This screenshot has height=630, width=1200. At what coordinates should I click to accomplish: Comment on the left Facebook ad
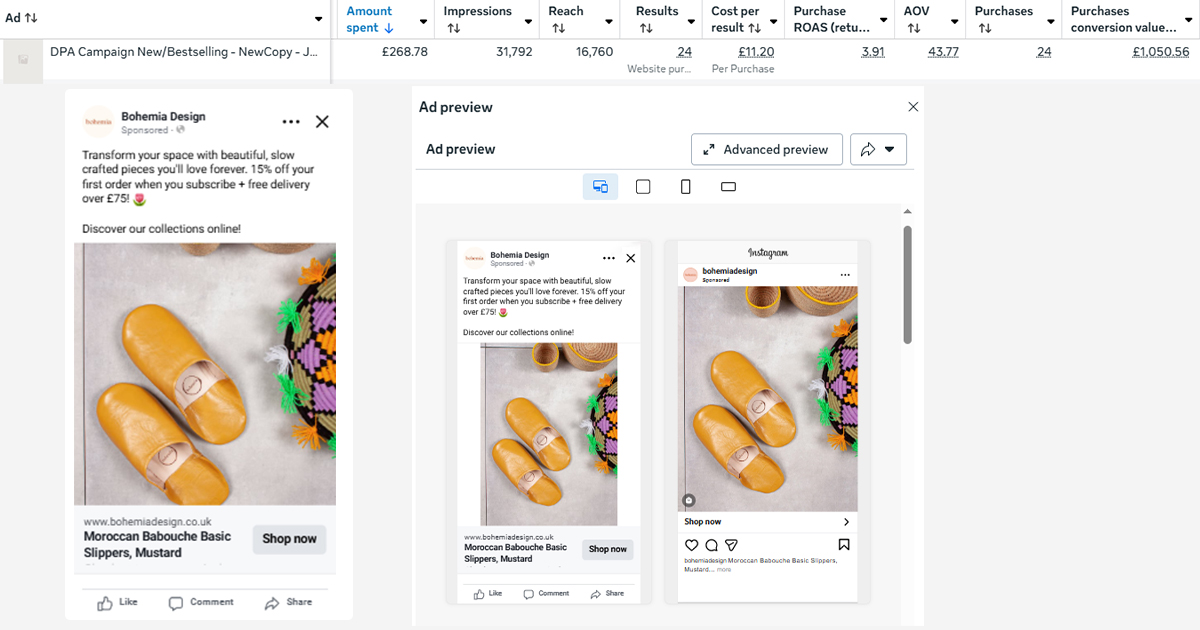[201, 603]
